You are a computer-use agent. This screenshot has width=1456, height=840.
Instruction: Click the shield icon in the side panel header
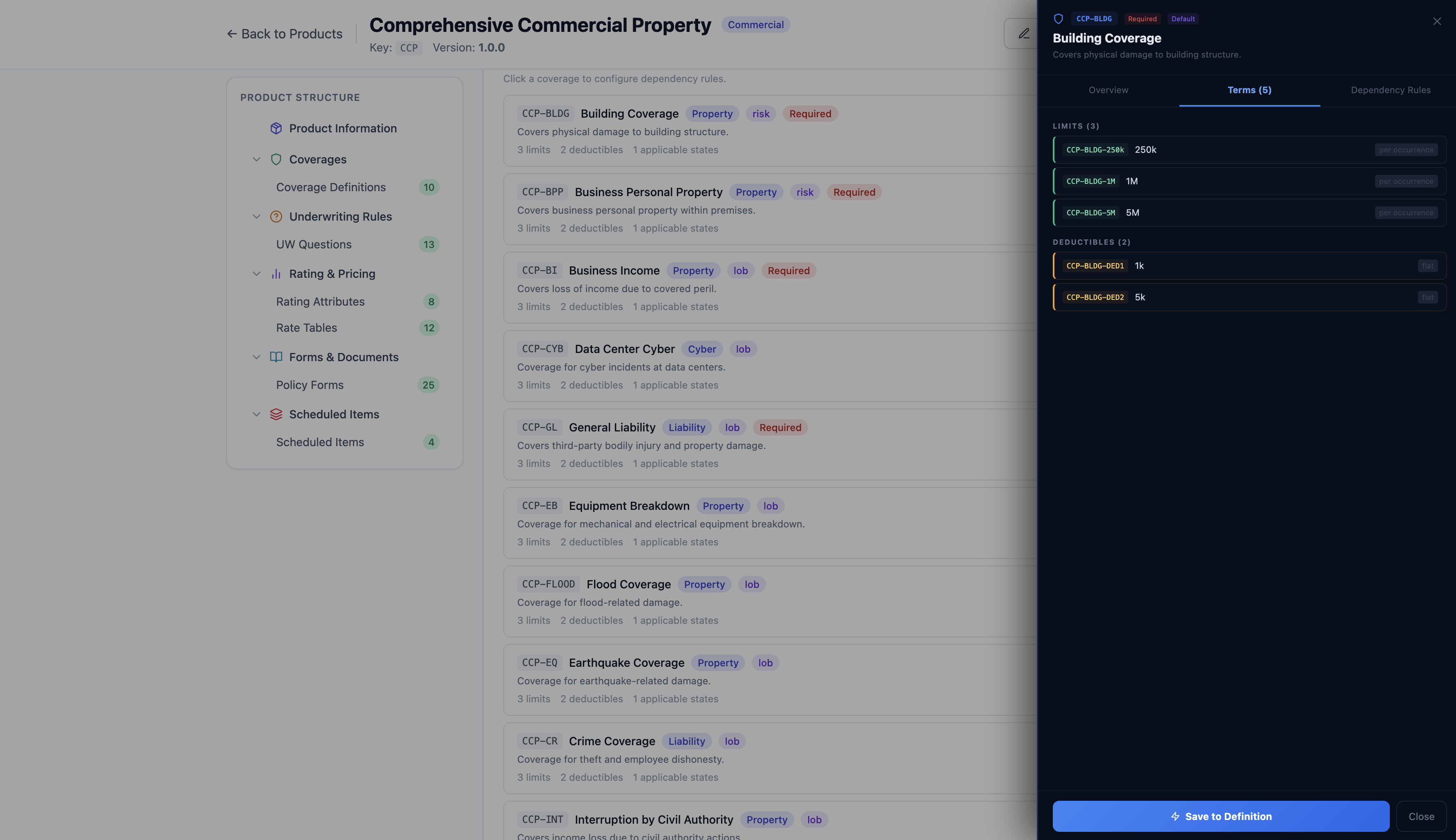[1058, 18]
